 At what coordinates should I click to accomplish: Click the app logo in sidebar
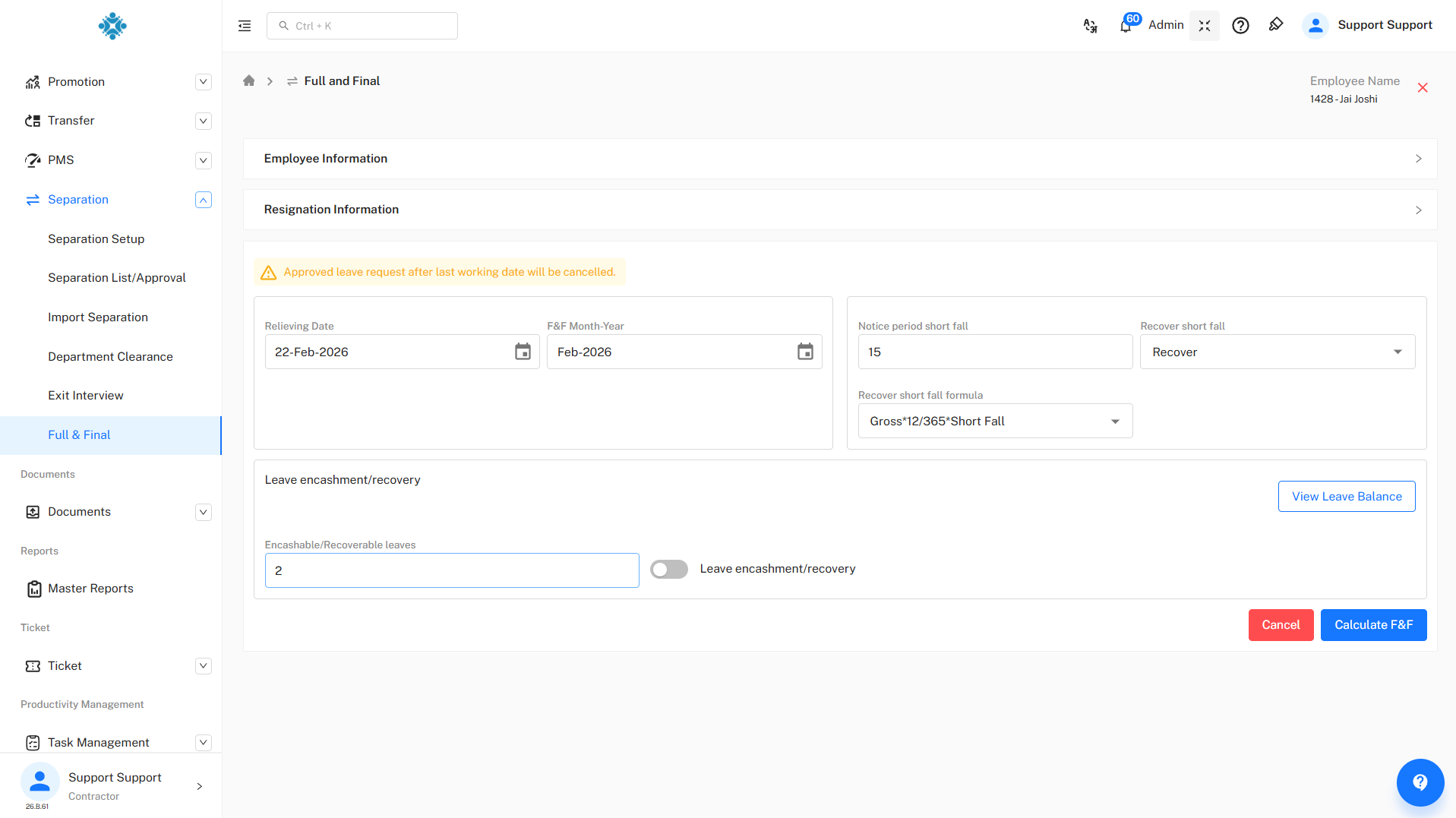pos(112,26)
